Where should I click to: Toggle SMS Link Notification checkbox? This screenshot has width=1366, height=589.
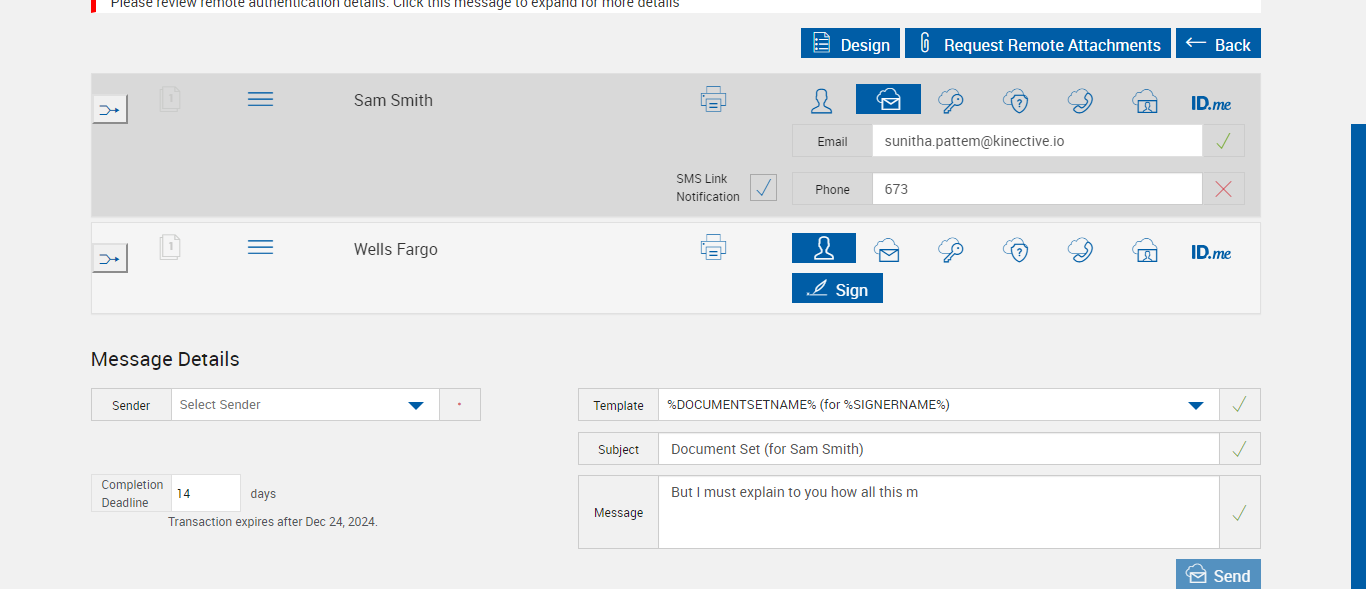pos(763,188)
